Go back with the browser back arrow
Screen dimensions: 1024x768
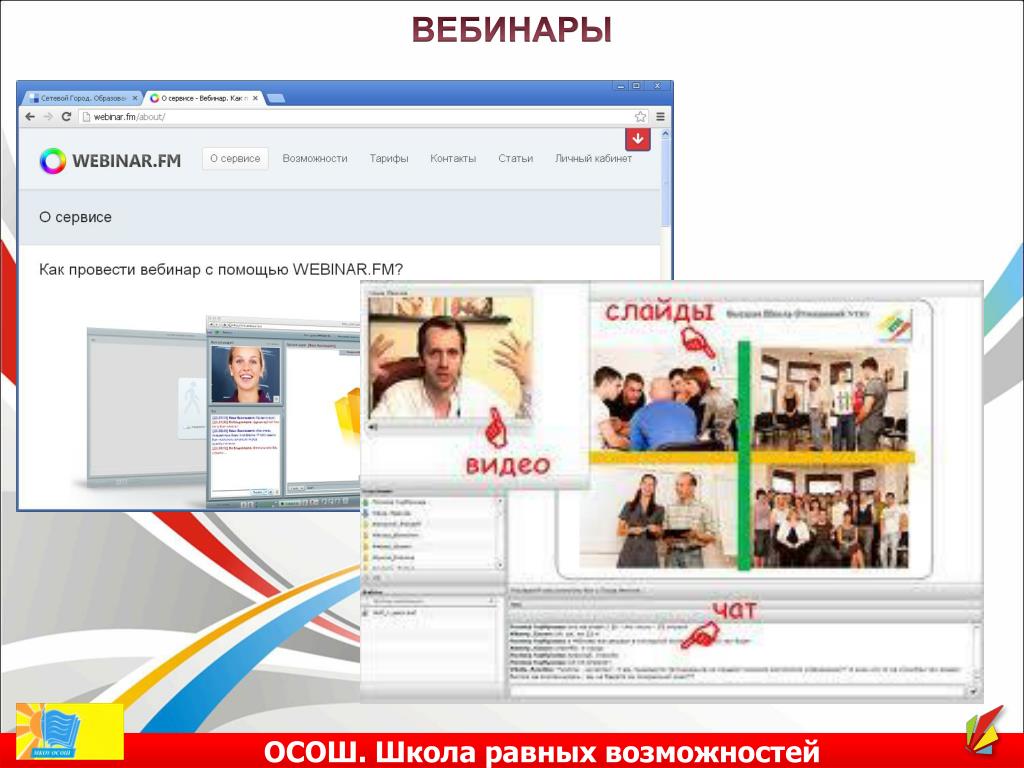click(30, 116)
